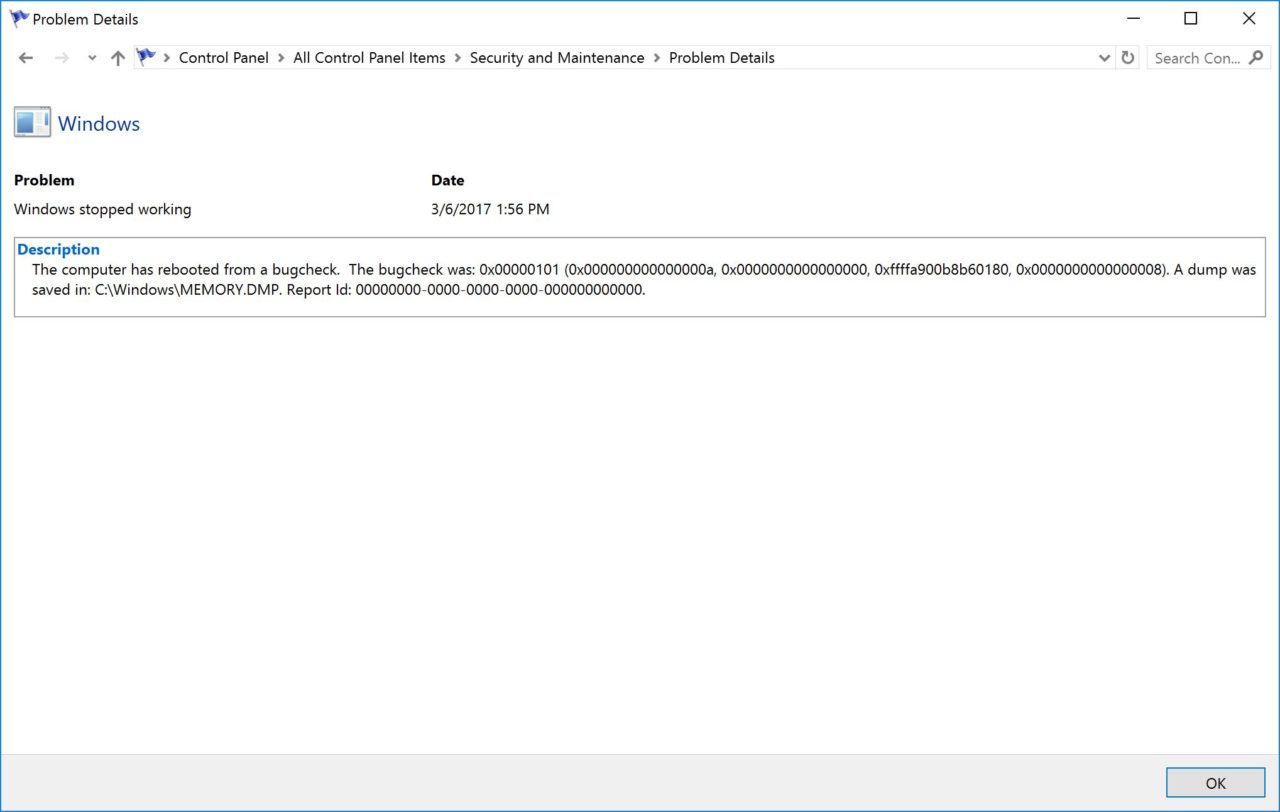Click the Windows heading text
Image resolution: width=1280 pixels, height=812 pixels.
point(99,124)
